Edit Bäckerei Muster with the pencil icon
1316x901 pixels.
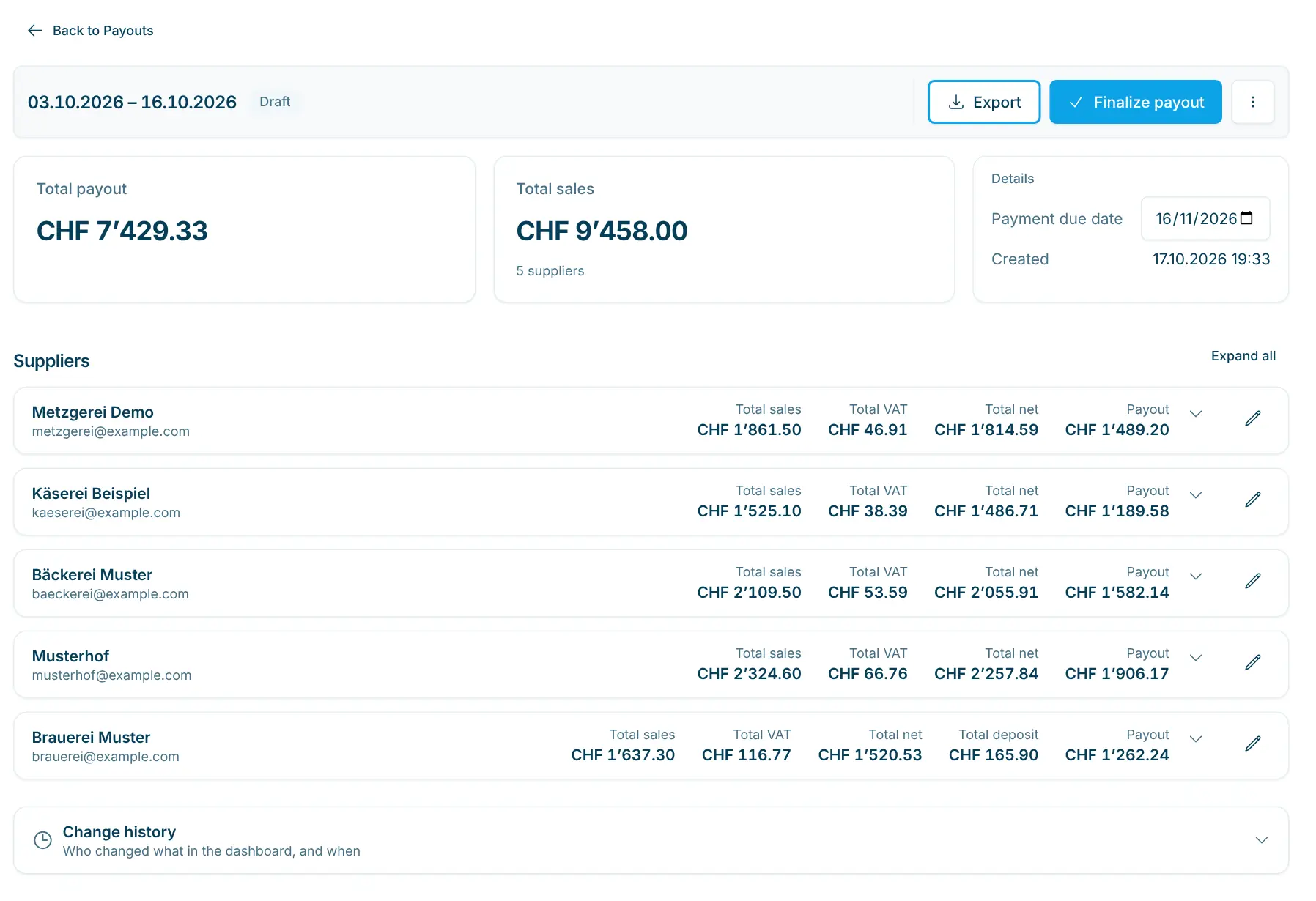tap(1252, 581)
